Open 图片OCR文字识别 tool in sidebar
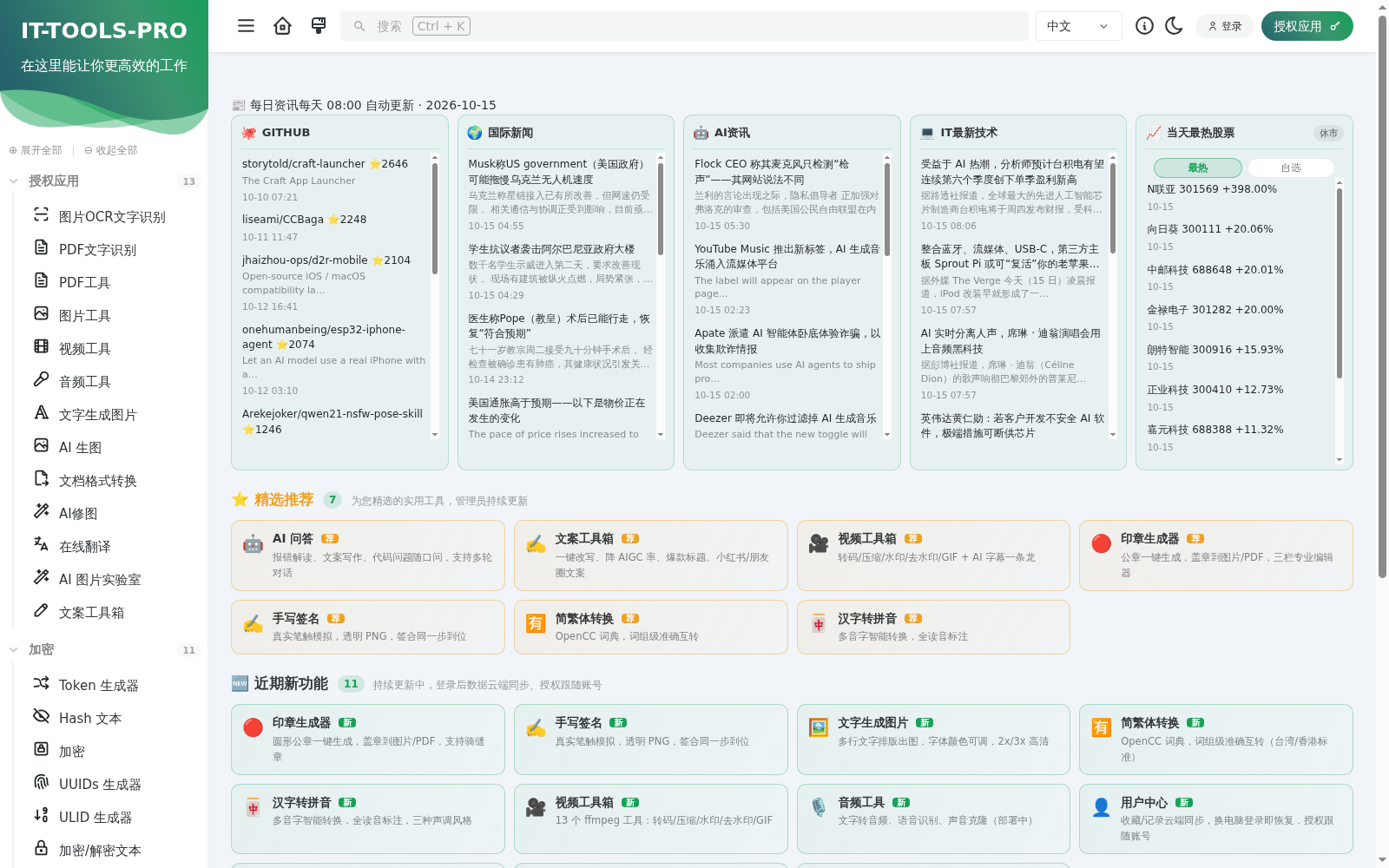 click(x=110, y=216)
